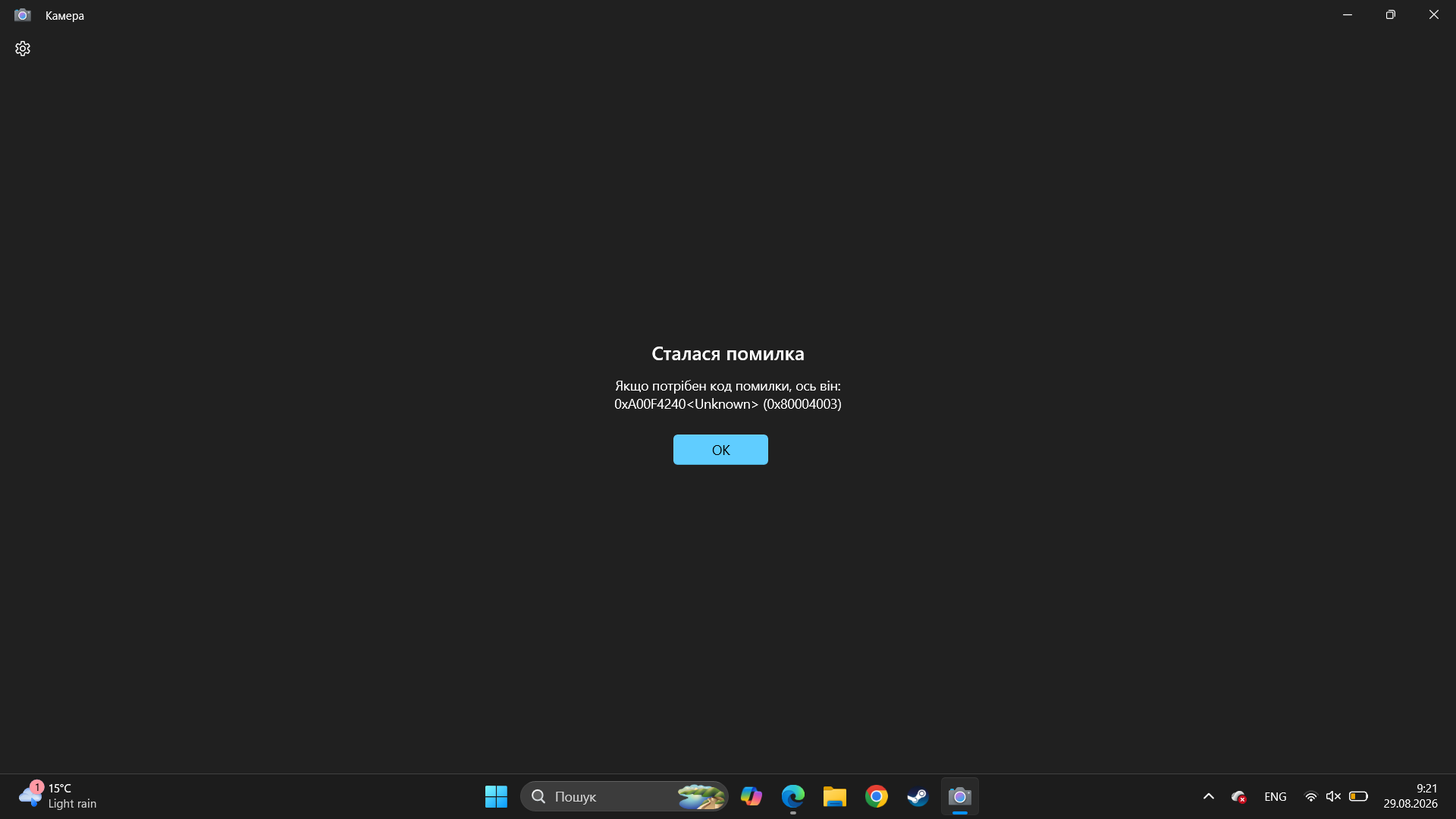Click the search highlights image in search box

pos(701,796)
